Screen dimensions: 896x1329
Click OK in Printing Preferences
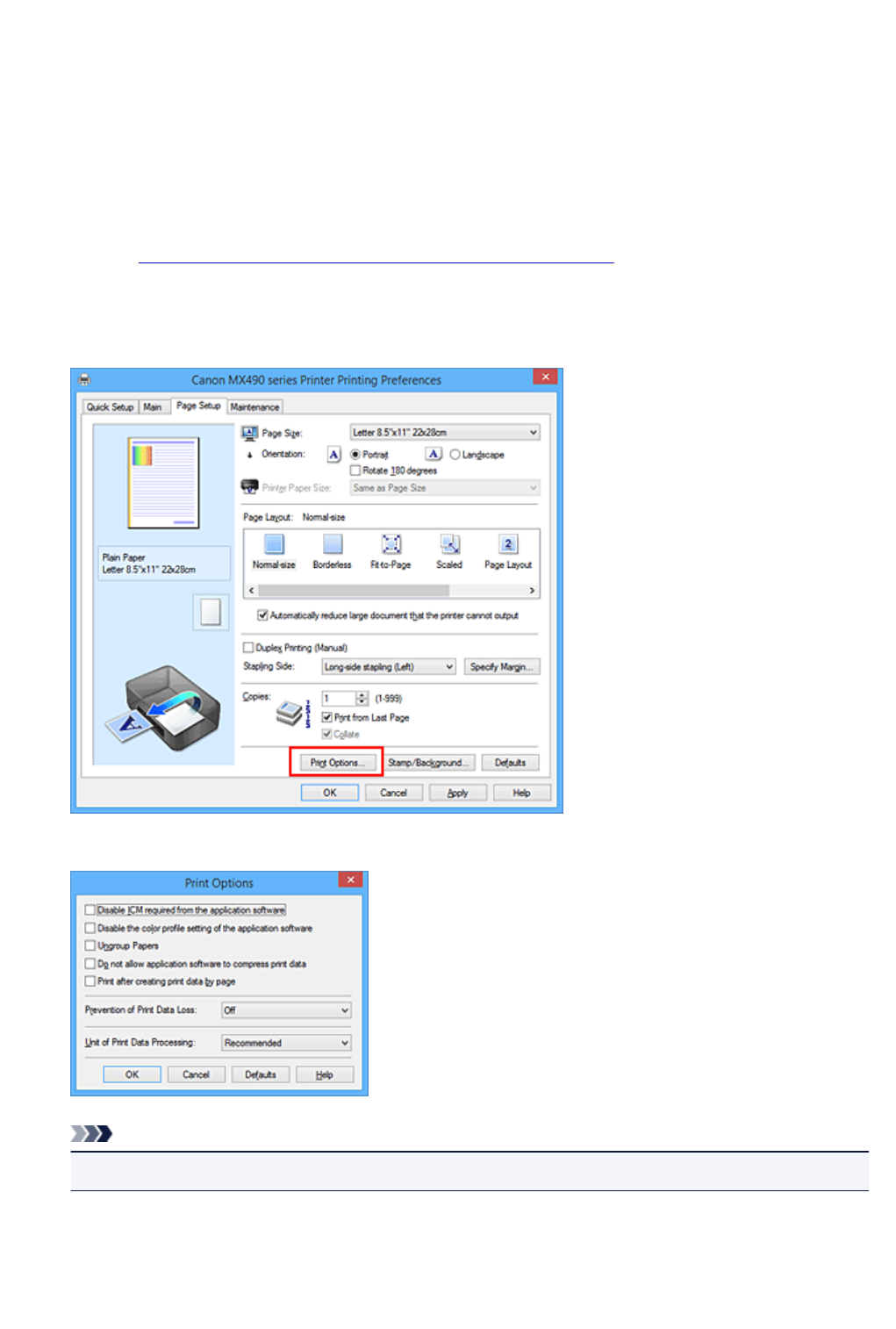click(x=330, y=793)
